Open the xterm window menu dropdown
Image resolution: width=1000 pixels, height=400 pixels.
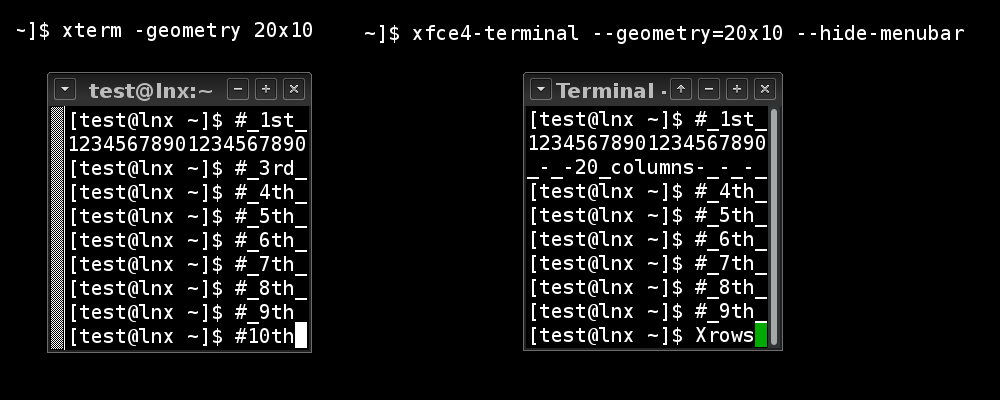click(x=64, y=90)
